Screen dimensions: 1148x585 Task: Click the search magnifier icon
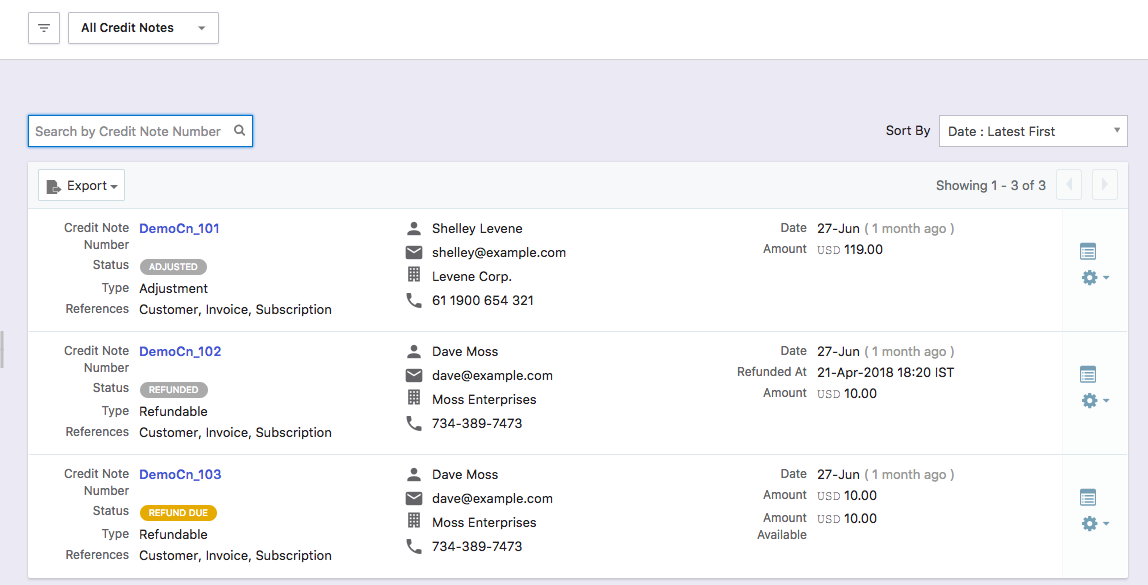coord(239,130)
